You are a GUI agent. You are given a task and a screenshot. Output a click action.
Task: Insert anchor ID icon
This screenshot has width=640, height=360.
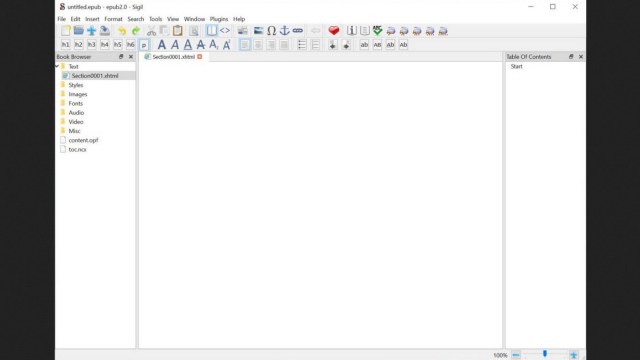(284, 31)
